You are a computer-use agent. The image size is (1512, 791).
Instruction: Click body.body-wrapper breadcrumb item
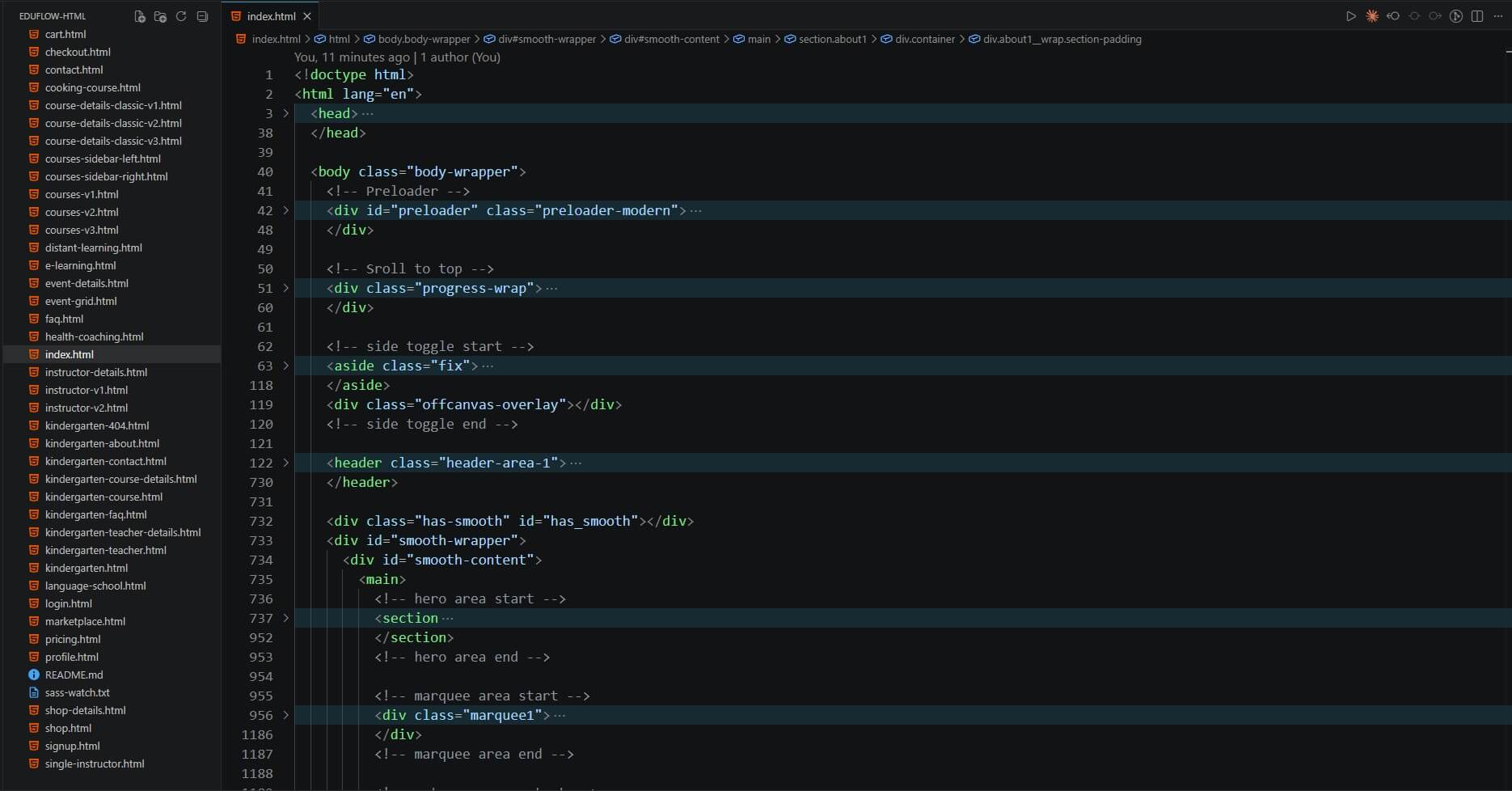(x=424, y=39)
